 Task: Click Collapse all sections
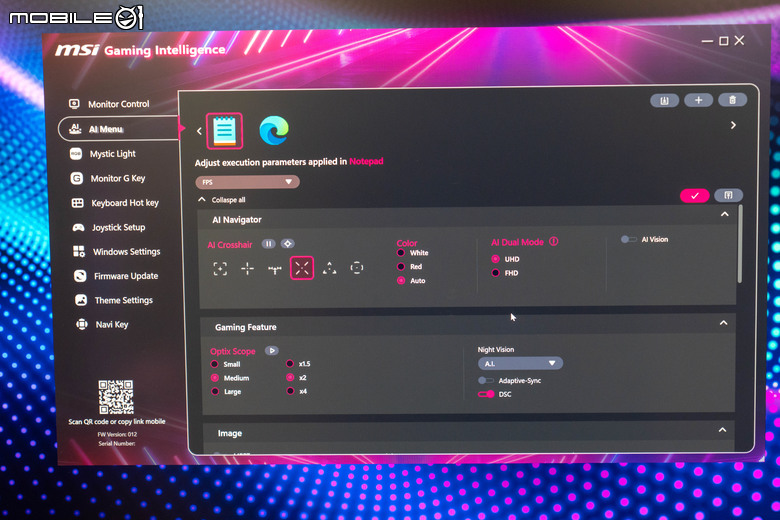pyautogui.click(x=222, y=200)
